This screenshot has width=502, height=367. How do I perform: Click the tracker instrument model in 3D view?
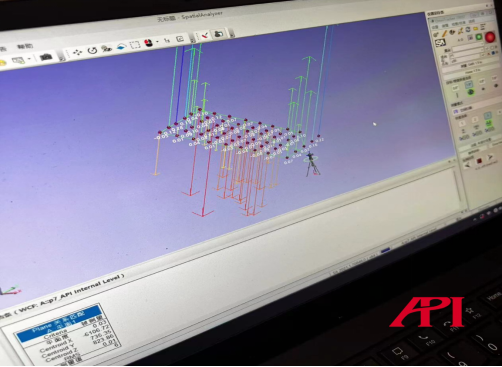click(x=312, y=164)
